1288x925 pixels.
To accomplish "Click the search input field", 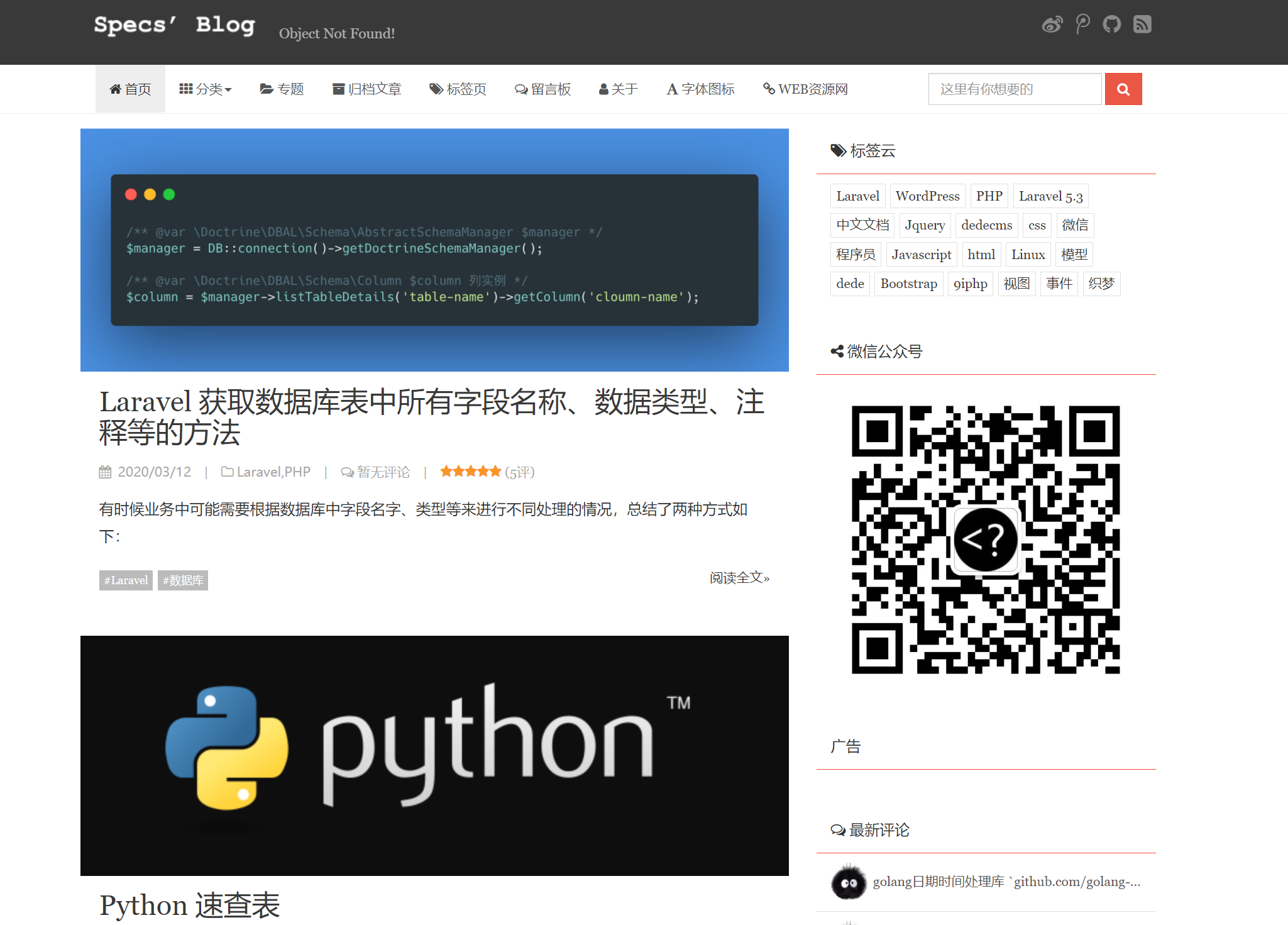I will (x=1014, y=89).
